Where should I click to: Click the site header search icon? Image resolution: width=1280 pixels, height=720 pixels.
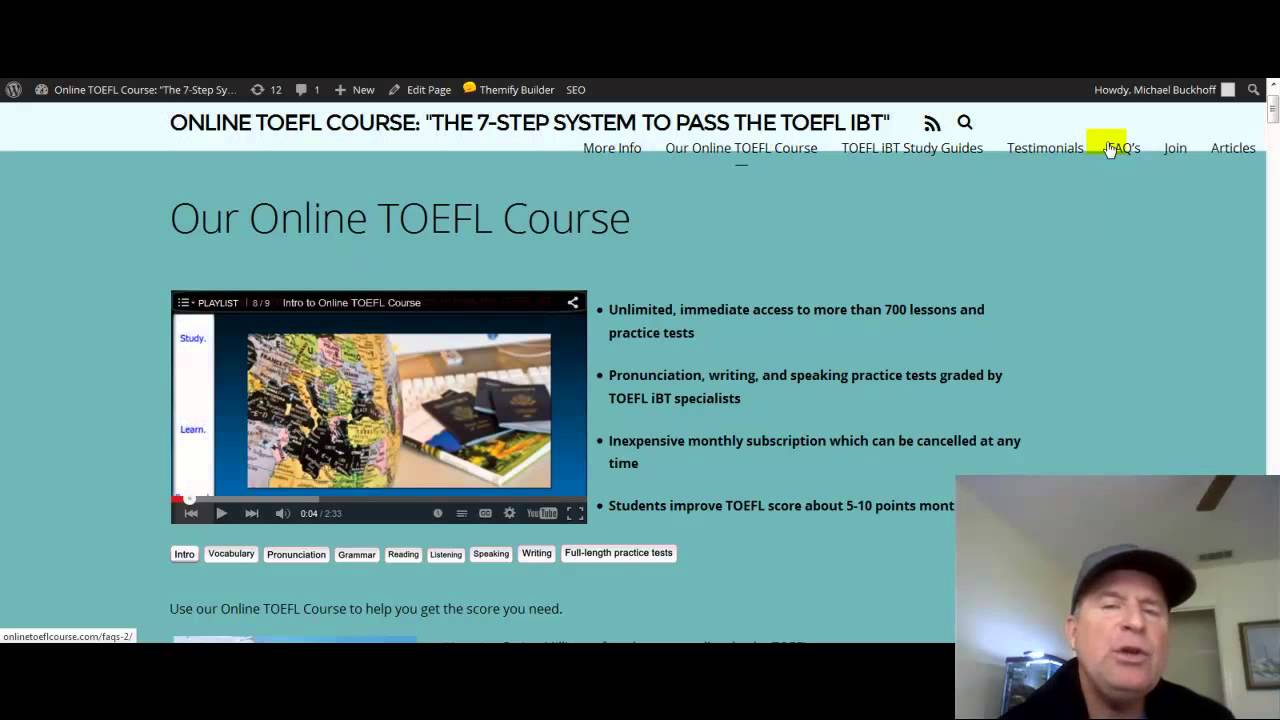pos(965,122)
